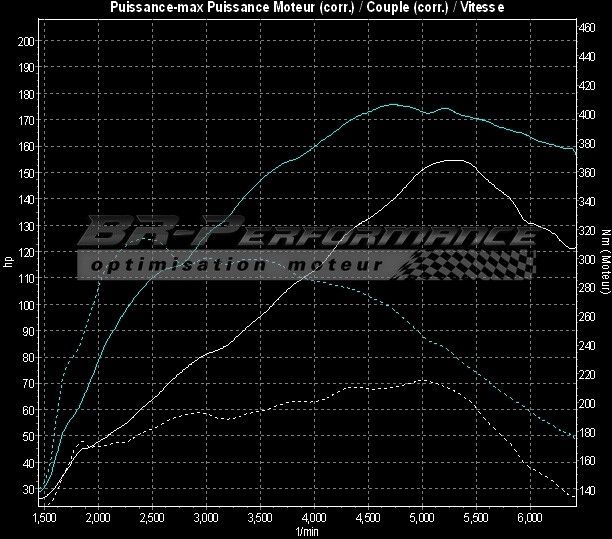Click the 'Nm (Moteur)' right axis label
The width and height of the screenshot is (612, 539).
(605, 263)
